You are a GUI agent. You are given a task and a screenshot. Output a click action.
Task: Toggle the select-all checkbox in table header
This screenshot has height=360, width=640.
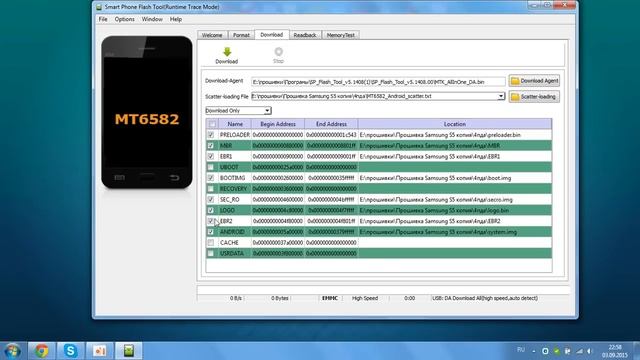click(x=212, y=124)
